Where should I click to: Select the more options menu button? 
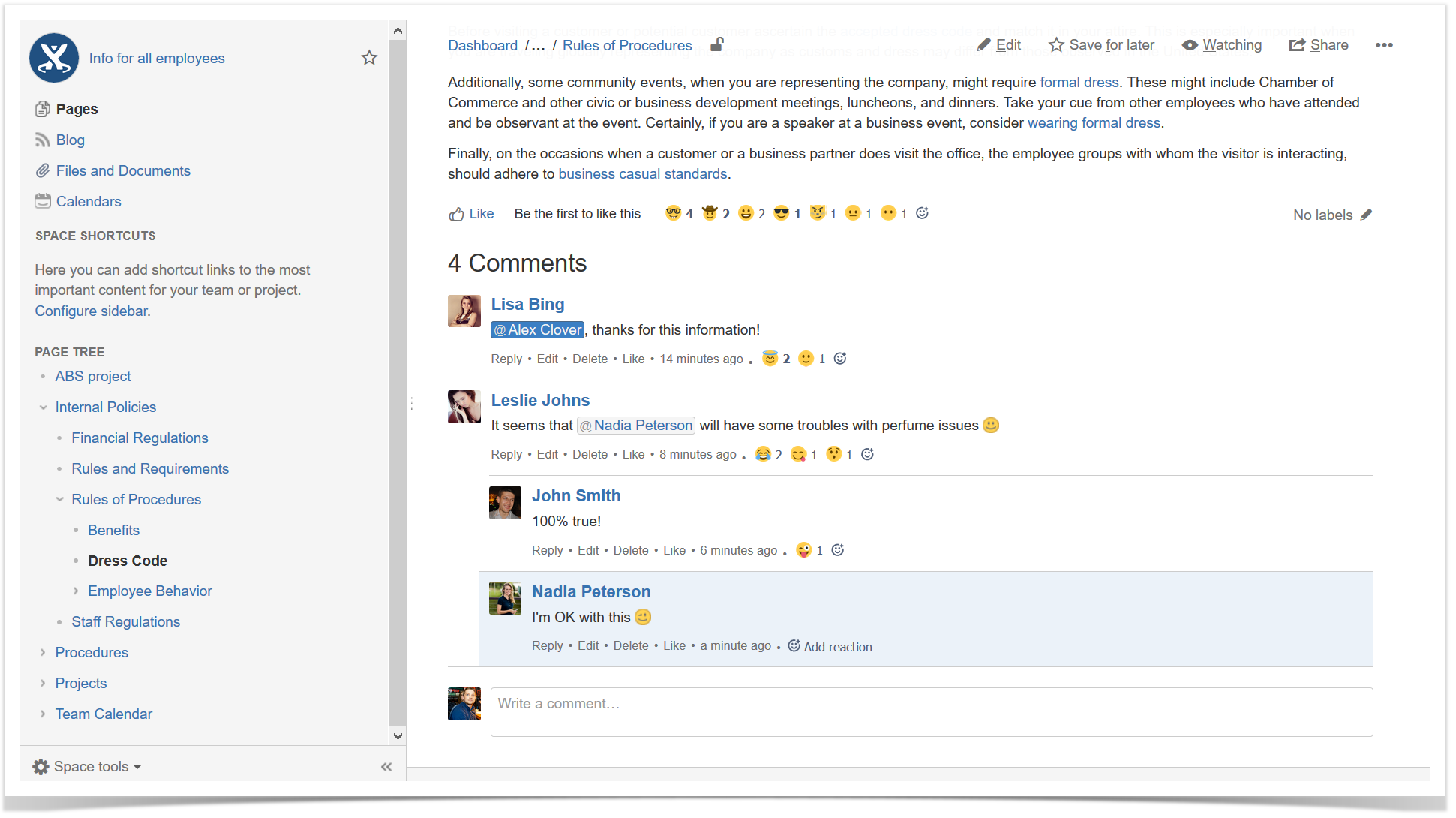[1384, 45]
